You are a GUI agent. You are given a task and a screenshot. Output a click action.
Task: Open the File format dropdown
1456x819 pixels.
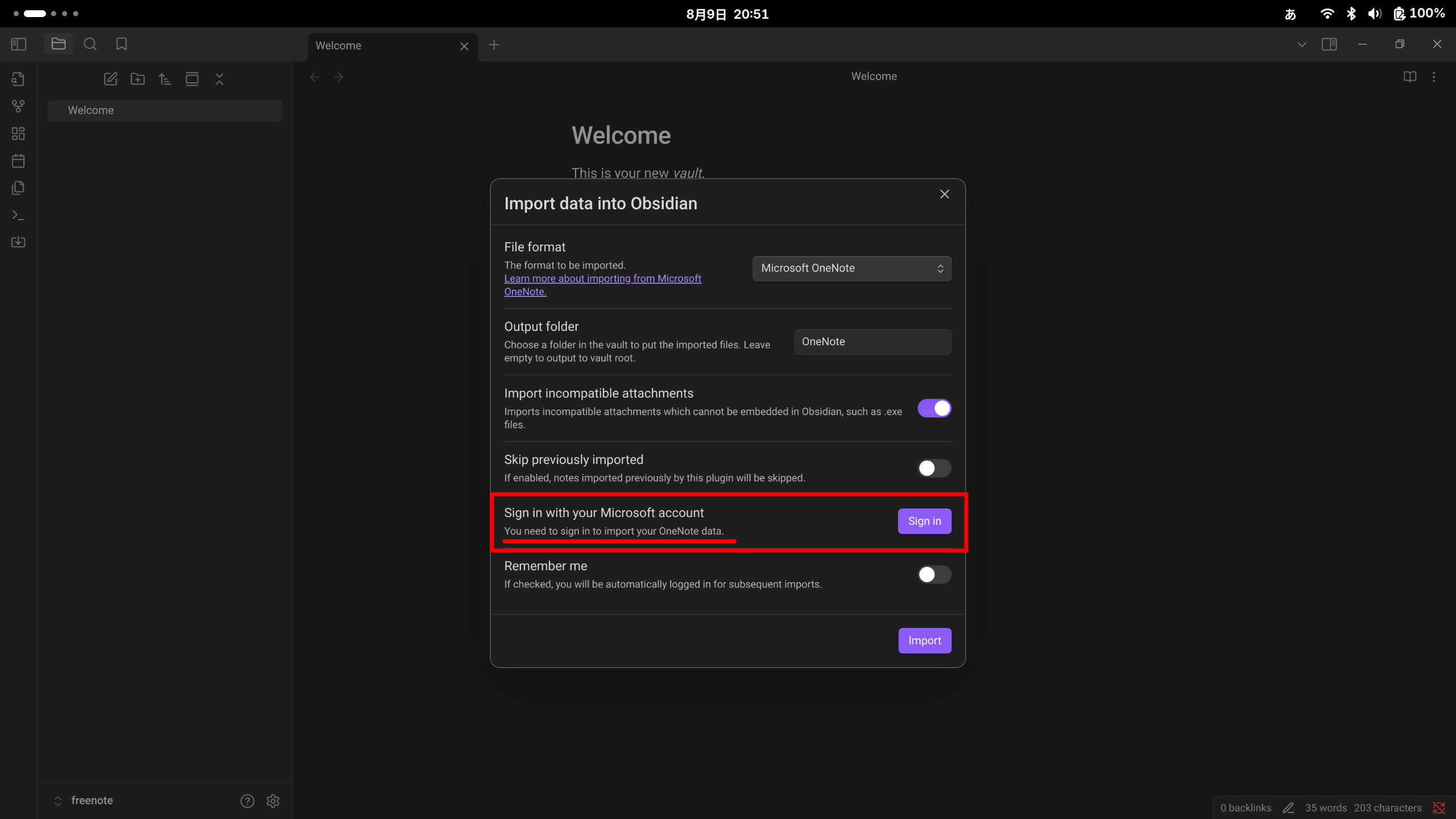[851, 268]
